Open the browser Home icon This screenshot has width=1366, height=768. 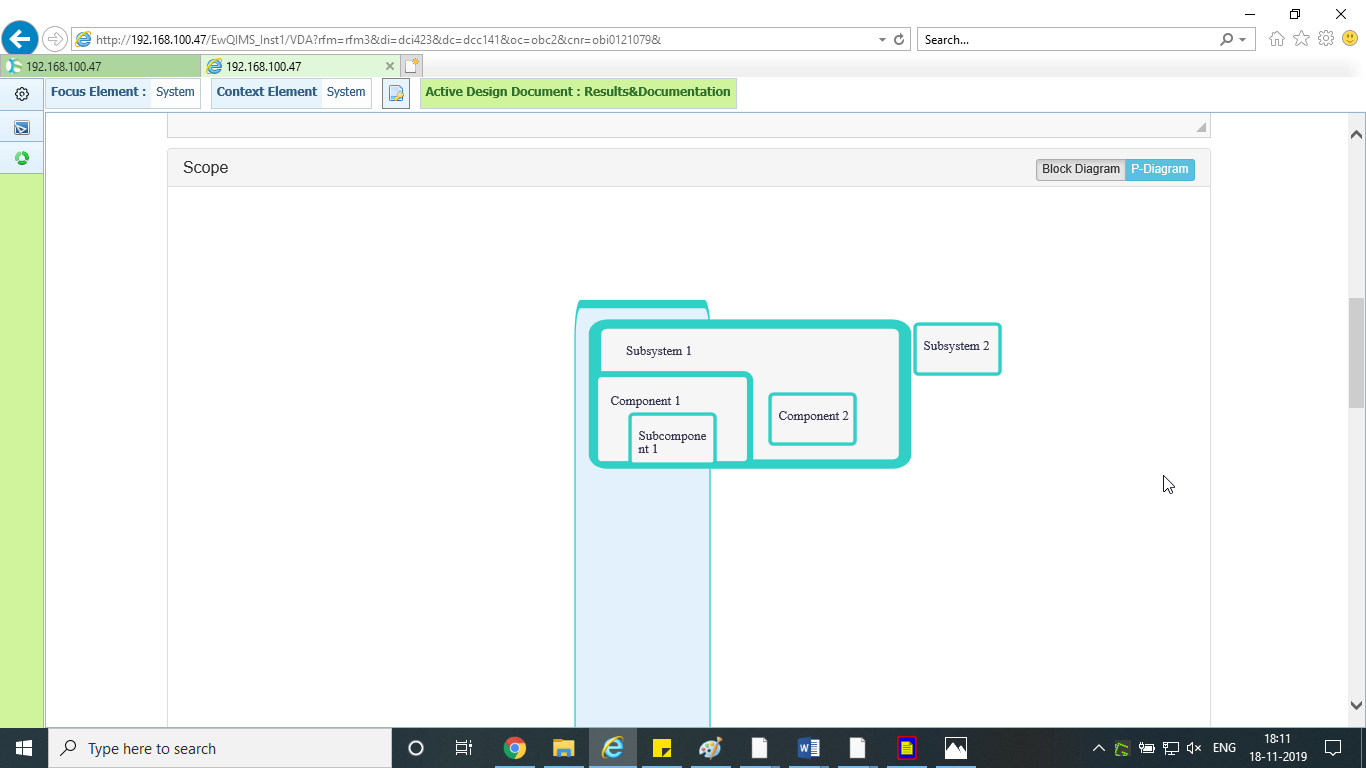click(1276, 39)
